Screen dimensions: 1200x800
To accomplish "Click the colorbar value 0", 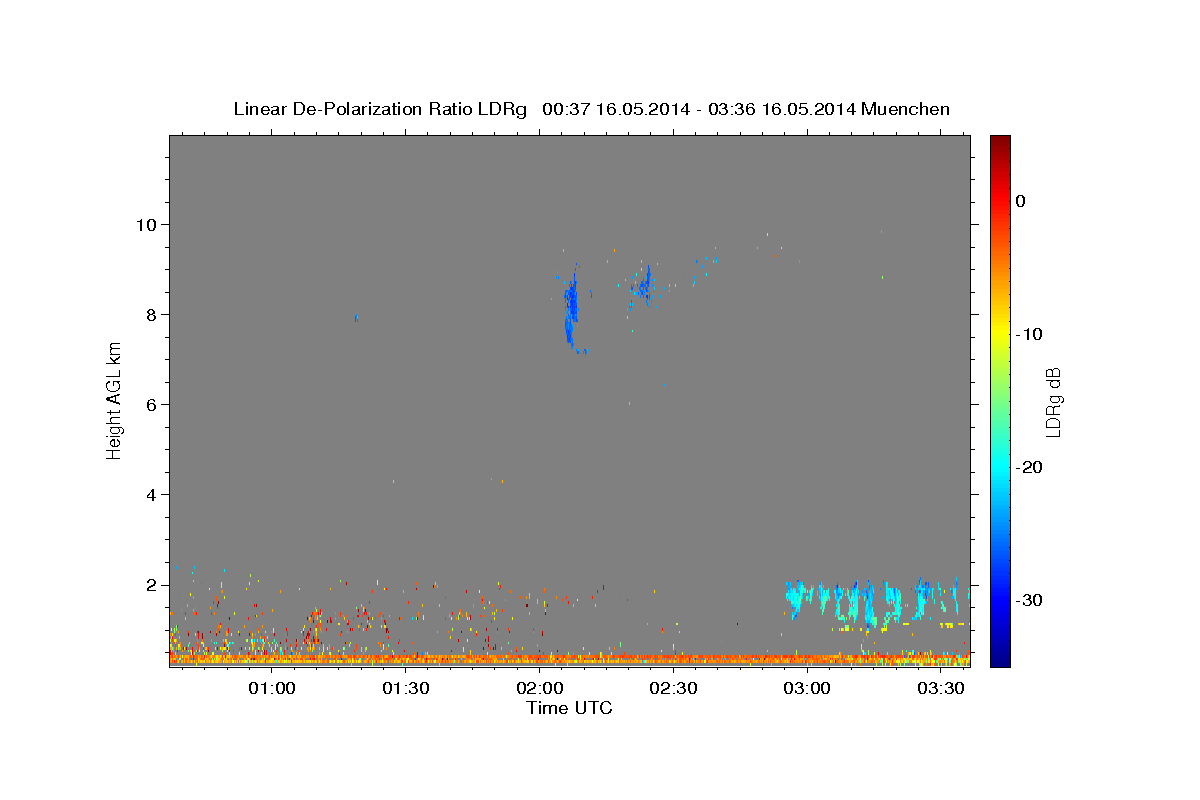I will [x=1021, y=201].
